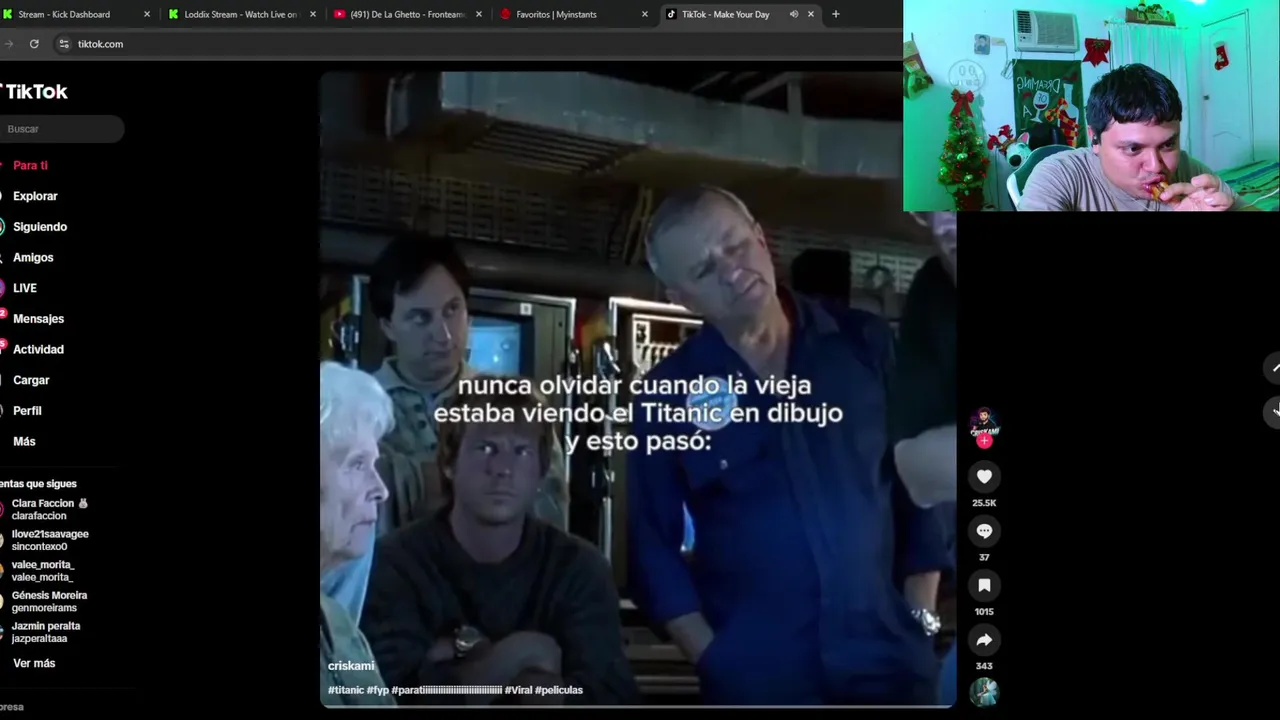Open a new browser tab
This screenshot has width=1280, height=720.
coord(836,14)
